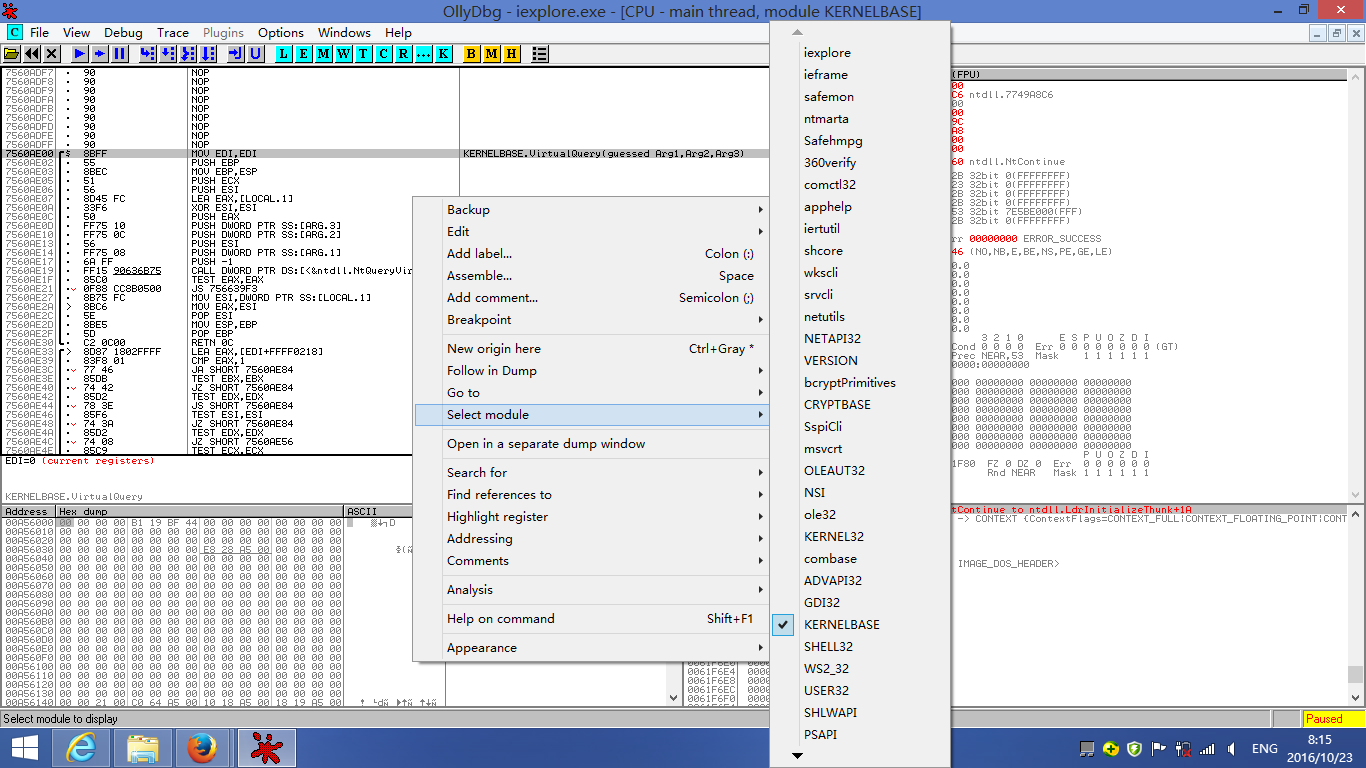Viewport: 1366px width, 768px height.
Task: Open the Trace menu
Action: [172, 33]
